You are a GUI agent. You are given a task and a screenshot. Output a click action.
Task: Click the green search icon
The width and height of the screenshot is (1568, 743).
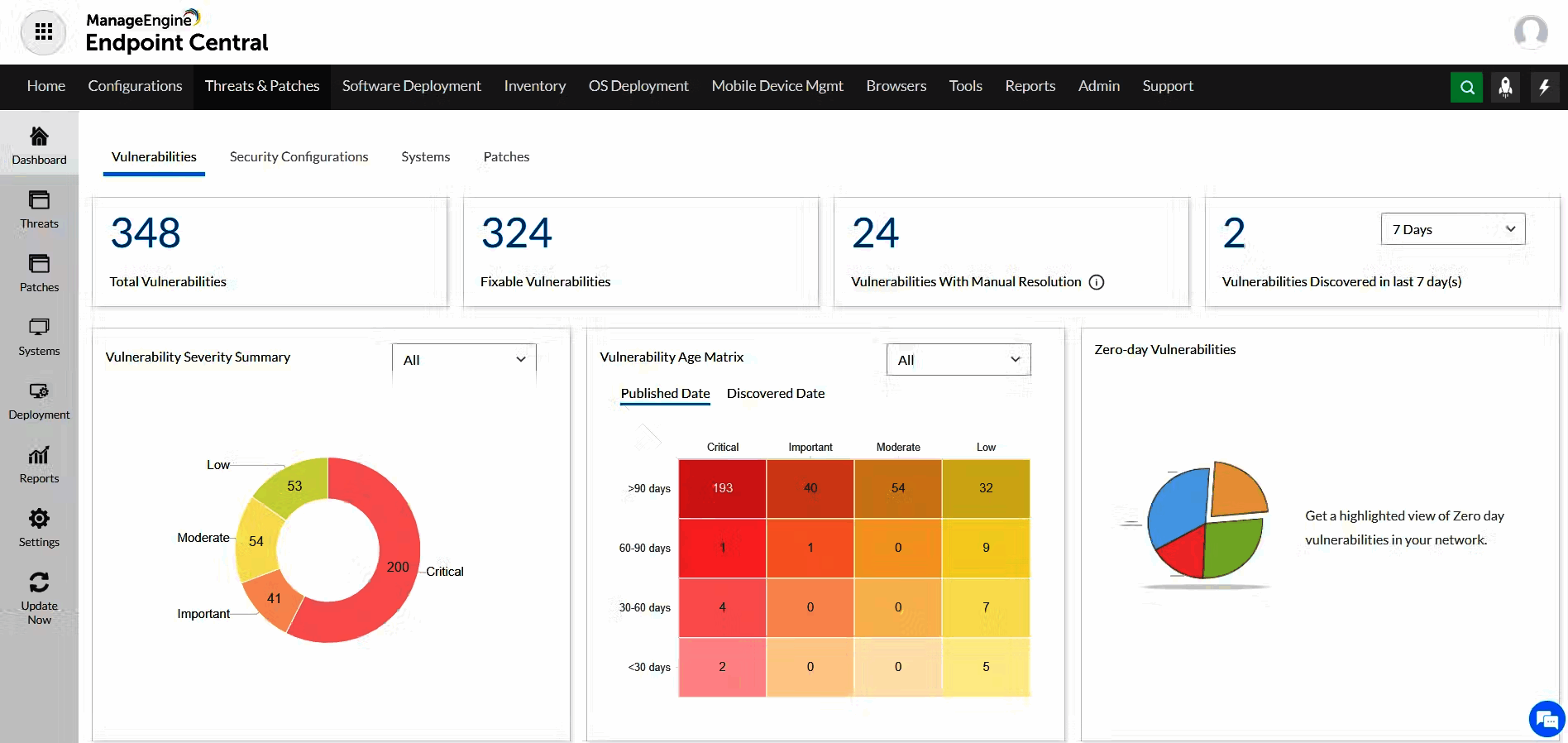[1466, 87]
